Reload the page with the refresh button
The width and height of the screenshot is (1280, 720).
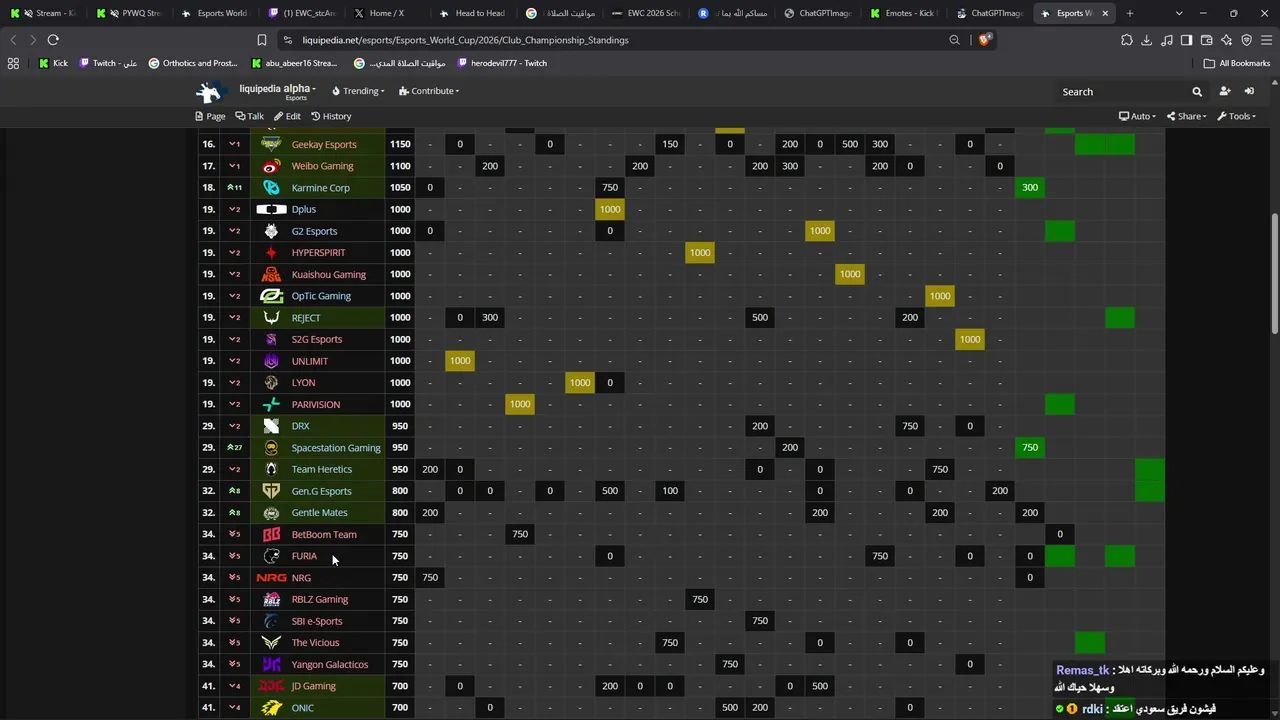pos(53,40)
